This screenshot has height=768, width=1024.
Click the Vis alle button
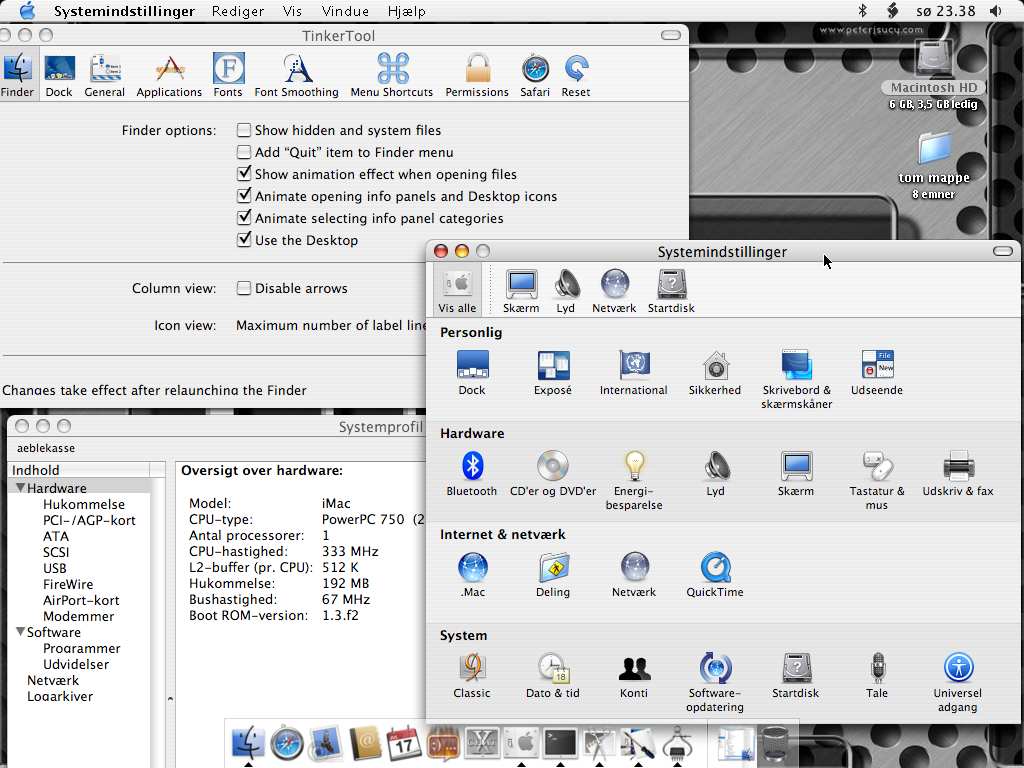(x=458, y=290)
